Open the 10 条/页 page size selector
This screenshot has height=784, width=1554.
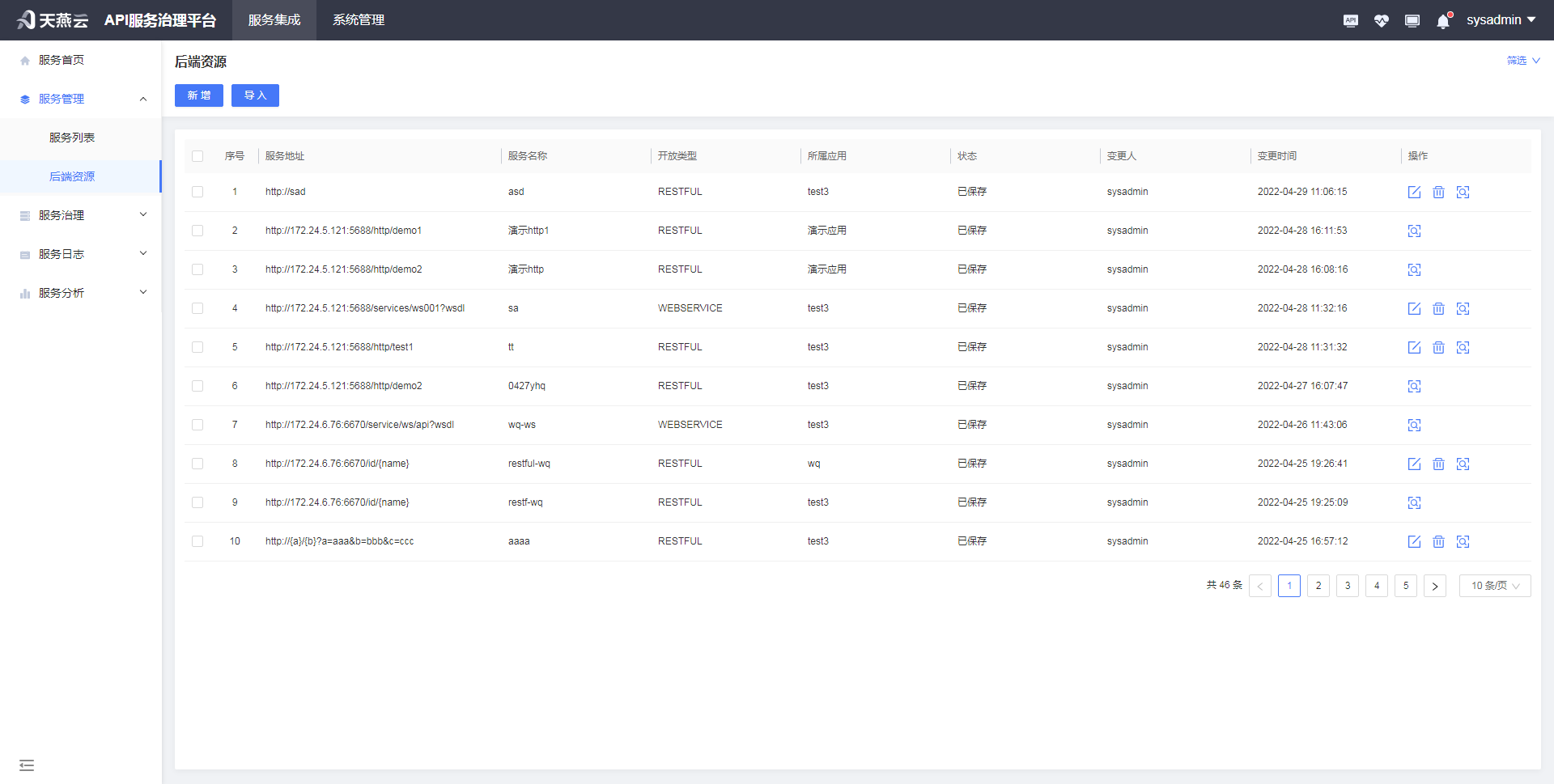click(1494, 585)
